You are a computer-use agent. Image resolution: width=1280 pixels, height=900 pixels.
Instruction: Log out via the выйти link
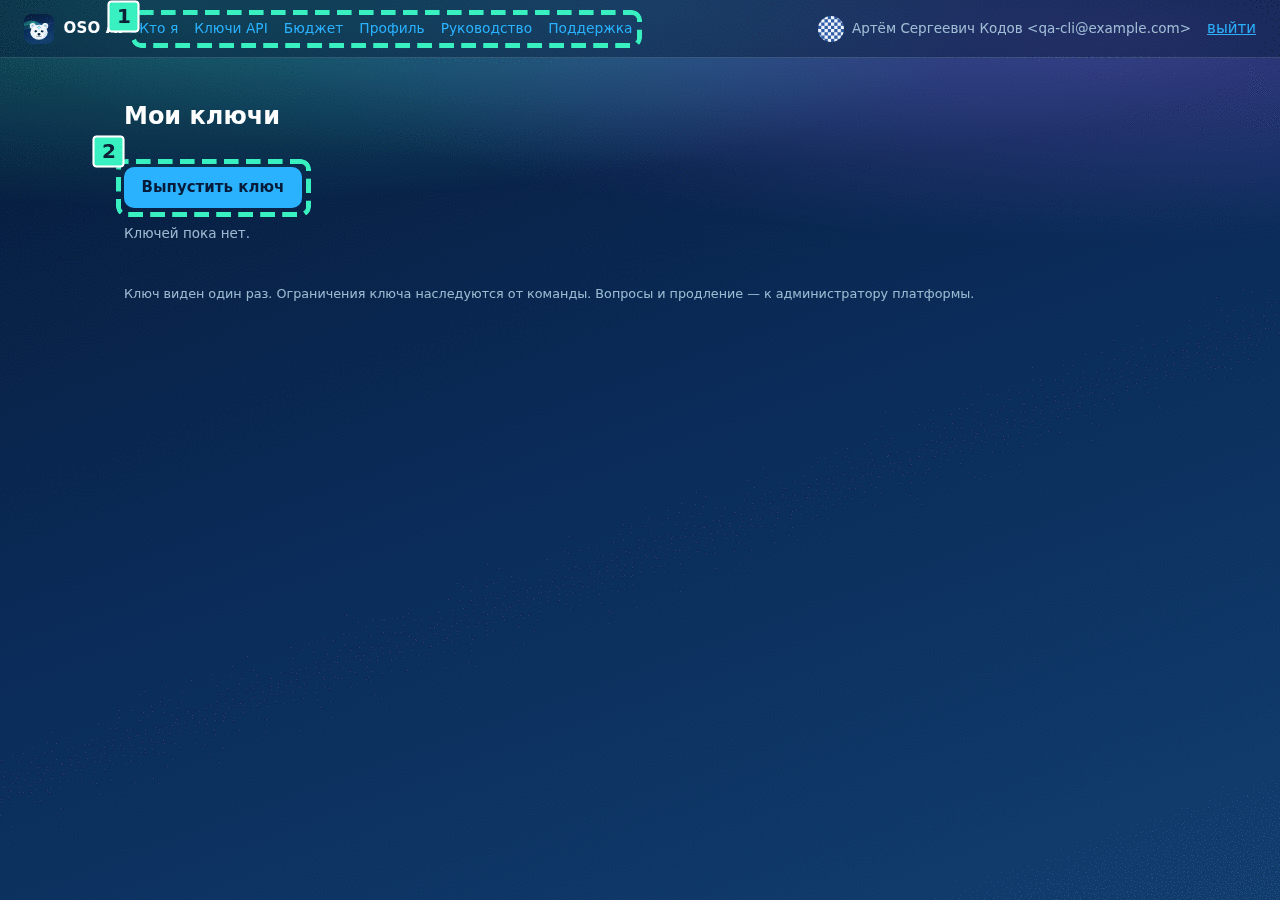tap(1231, 28)
